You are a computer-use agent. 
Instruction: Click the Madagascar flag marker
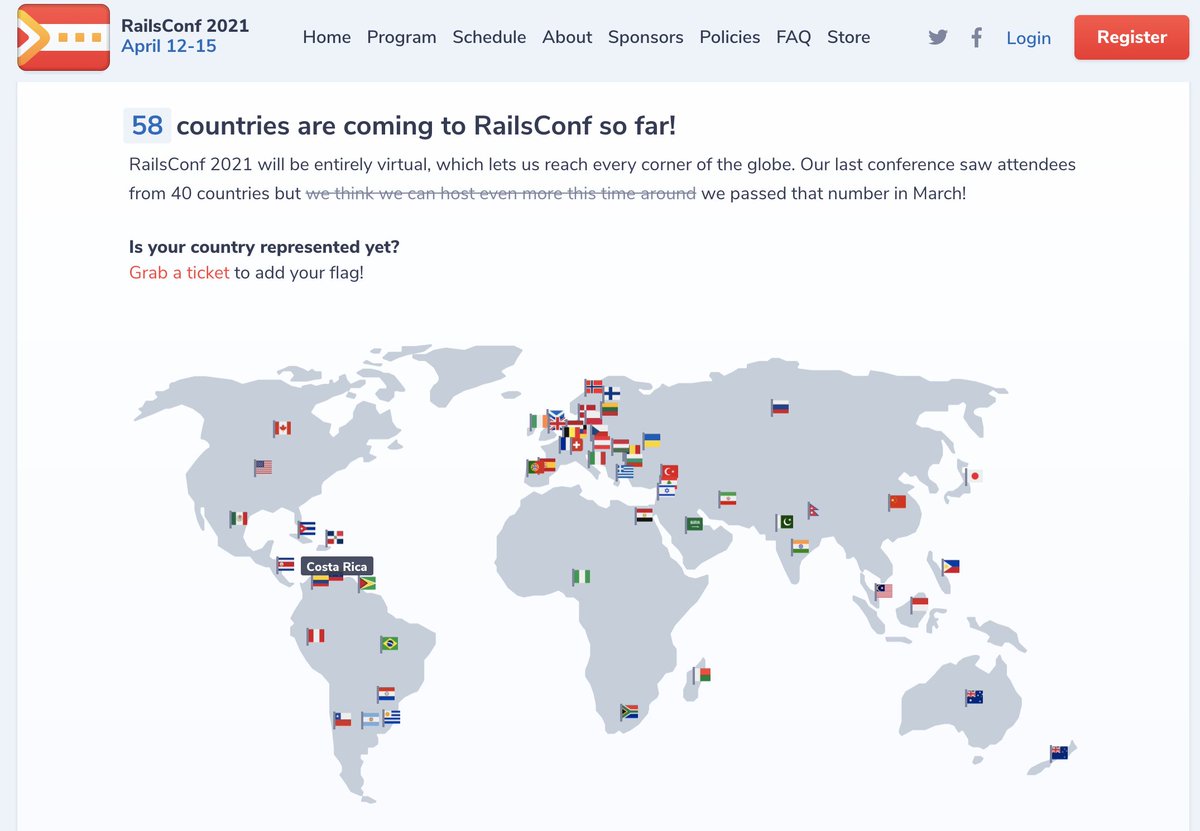(702, 676)
